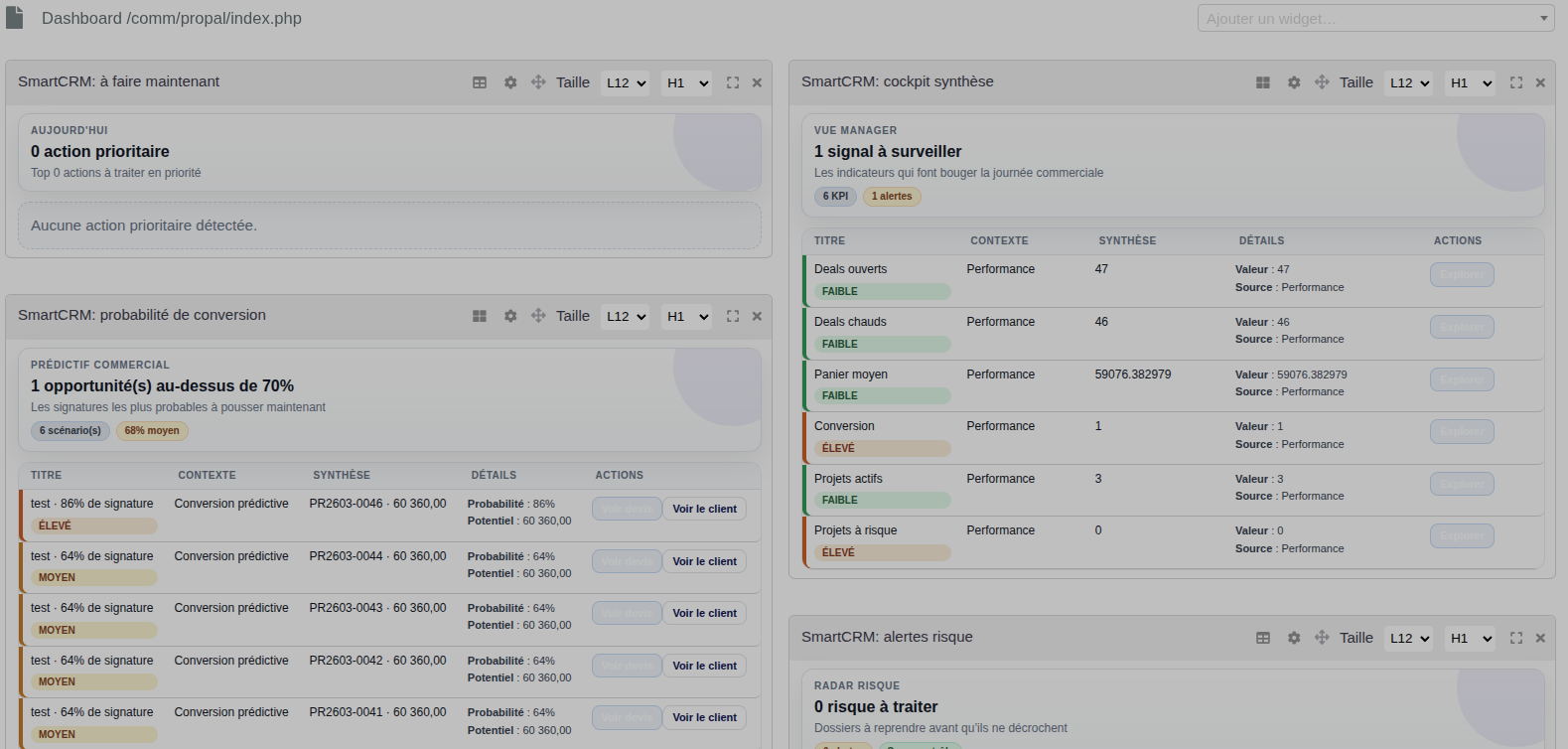
Task: Close the 'probabilité de conversion' widget
Action: click(x=757, y=316)
